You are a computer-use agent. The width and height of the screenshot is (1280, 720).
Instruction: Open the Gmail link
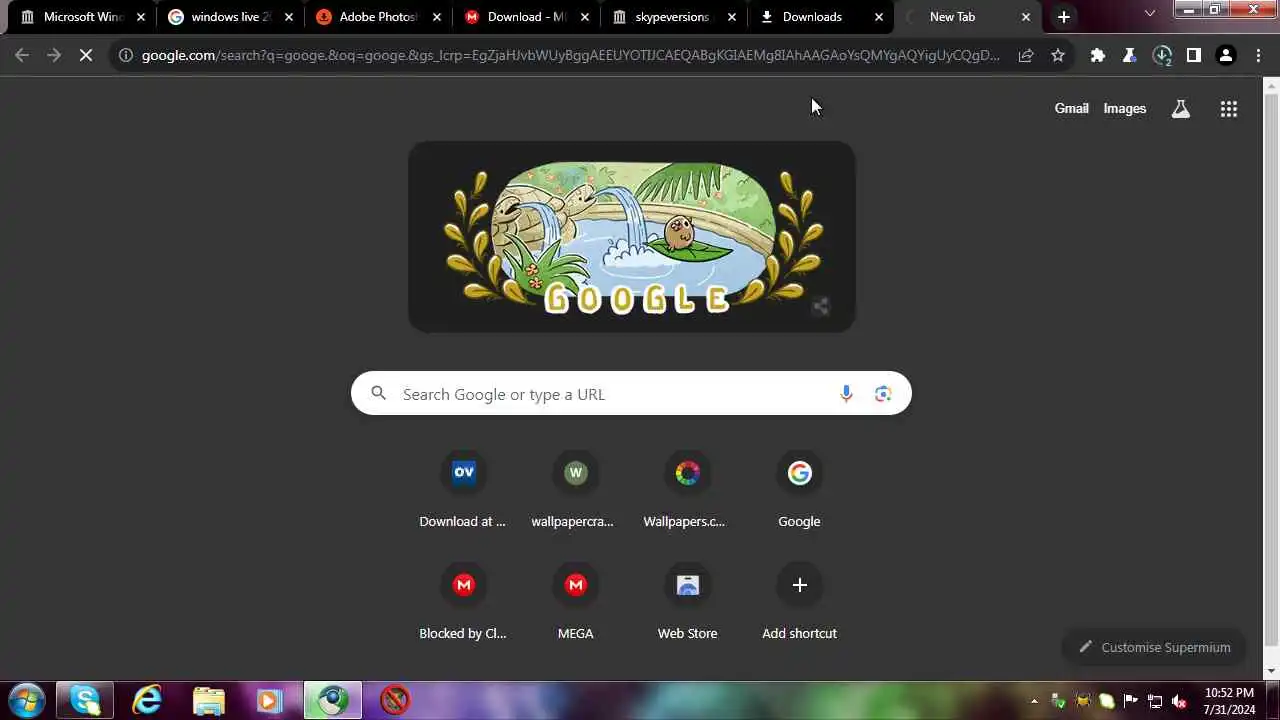pos(1071,108)
